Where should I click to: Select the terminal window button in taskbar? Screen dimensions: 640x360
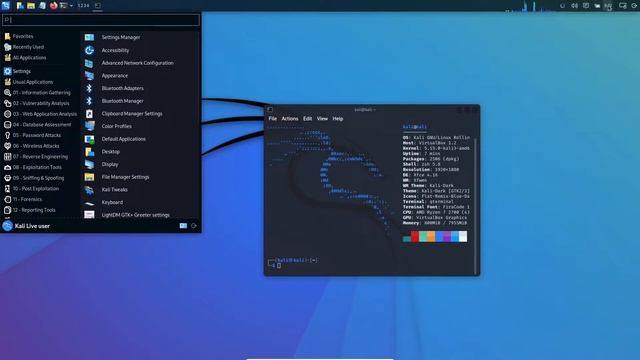tap(98, 6)
